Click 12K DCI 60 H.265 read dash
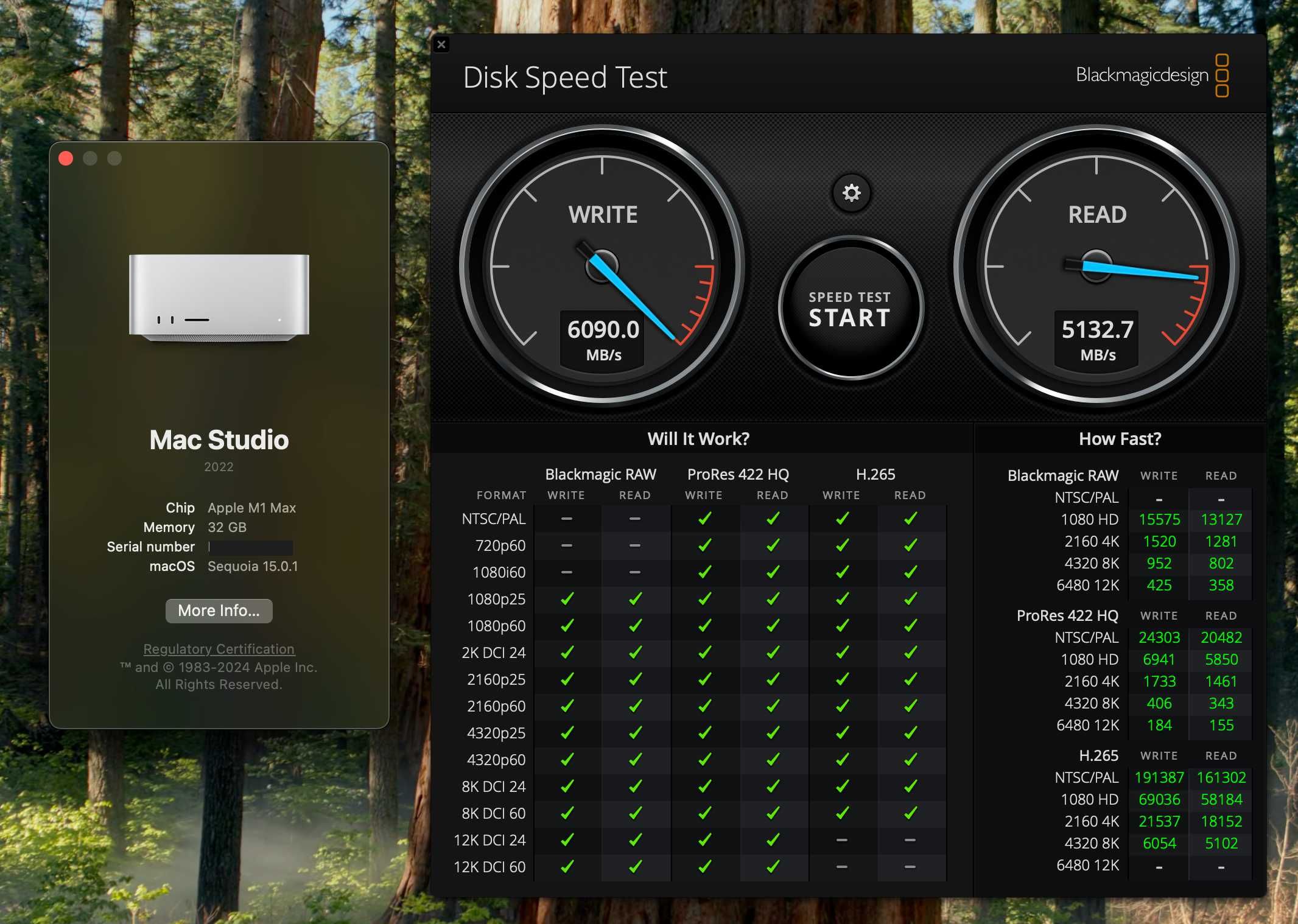The image size is (1298, 924). click(910, 867)
